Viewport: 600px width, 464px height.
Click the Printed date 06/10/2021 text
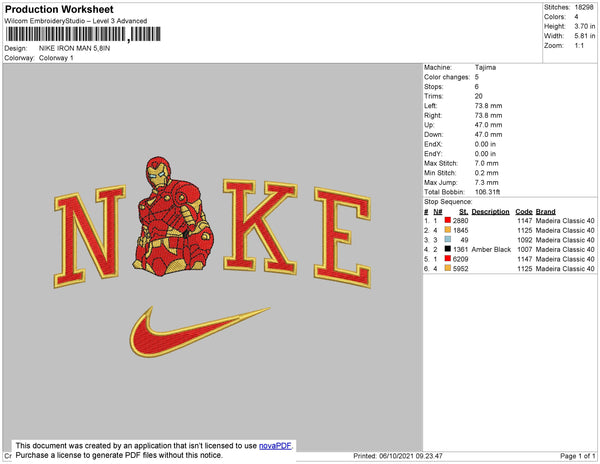coord(398,456)
